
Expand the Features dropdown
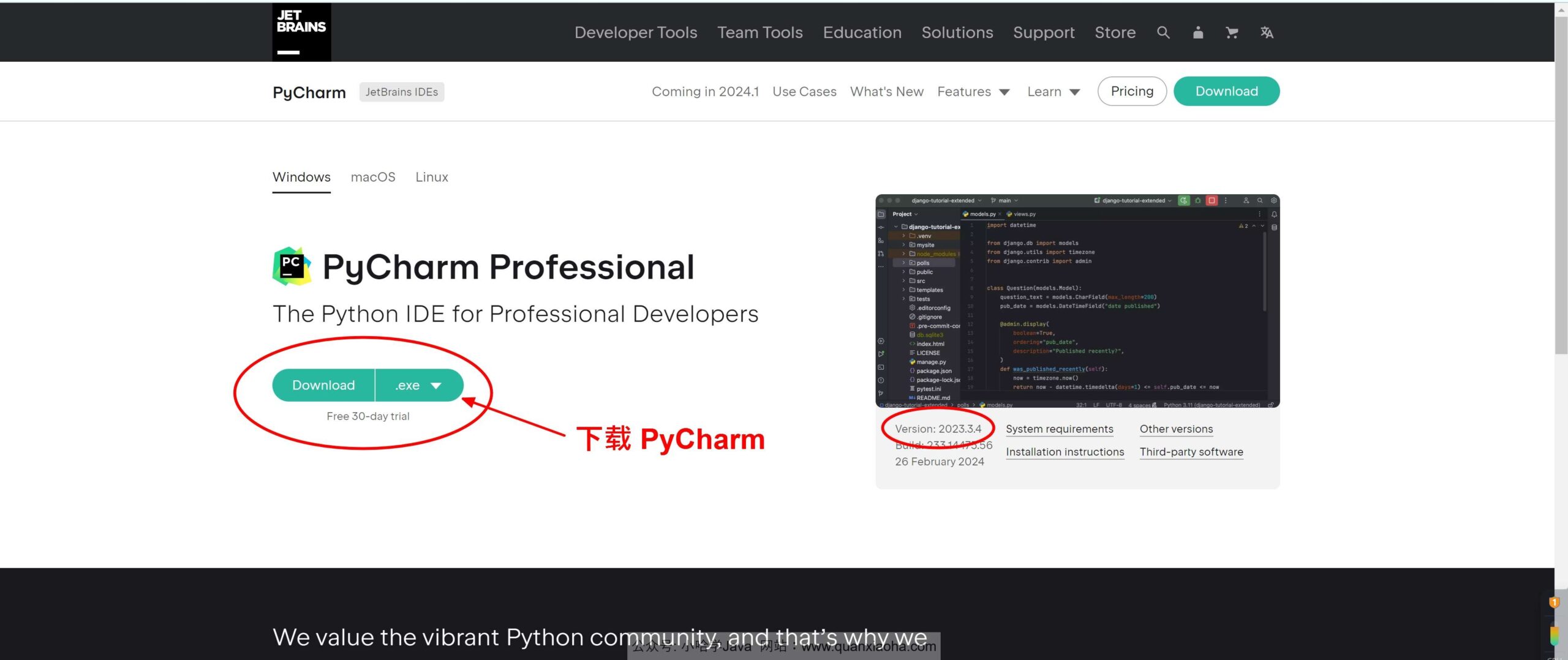pyautogui.click(x=973, y=91)
